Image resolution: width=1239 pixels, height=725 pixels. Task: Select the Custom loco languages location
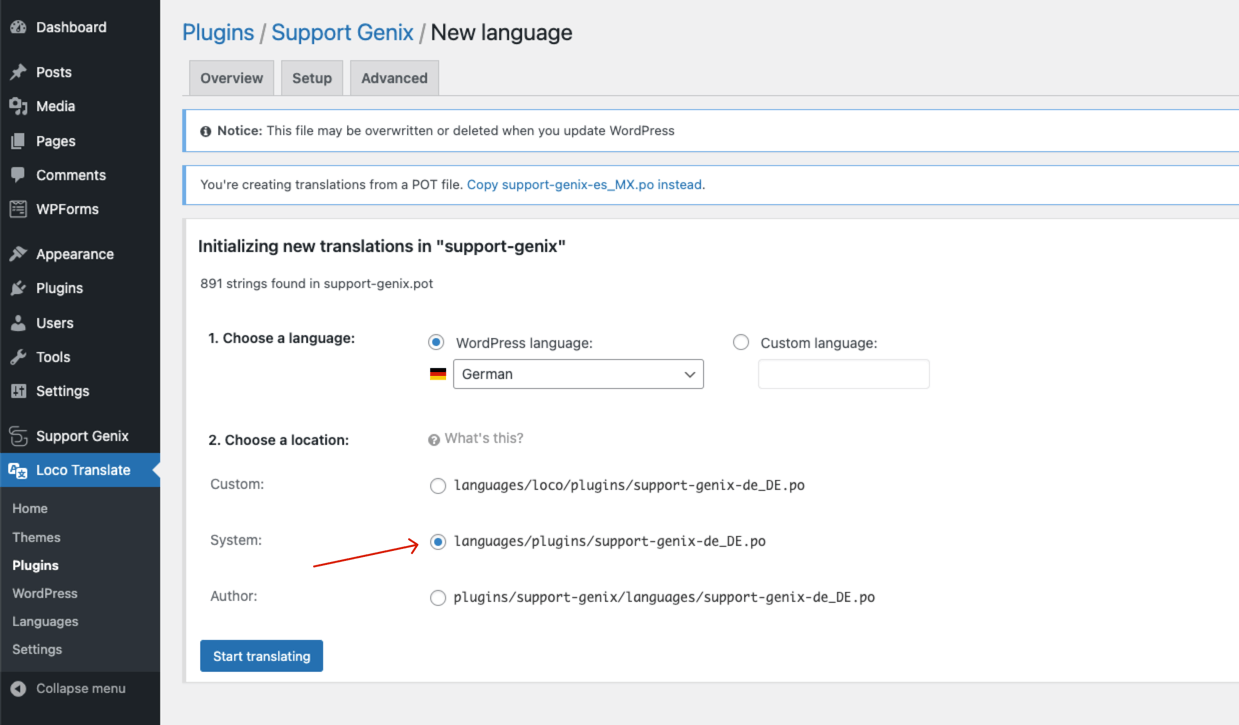click(x=438, y=485)
